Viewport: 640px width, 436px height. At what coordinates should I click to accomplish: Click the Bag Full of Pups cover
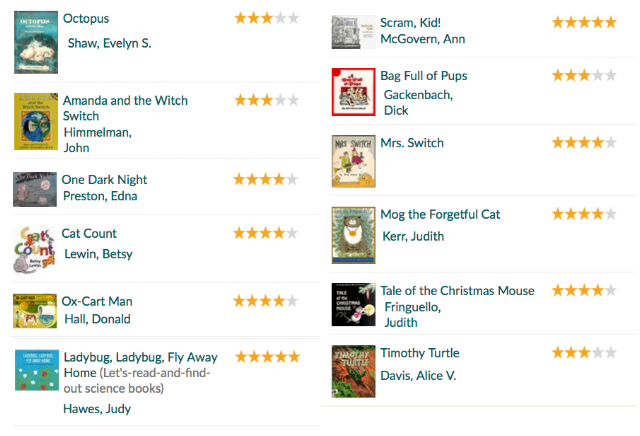pos(353,91)
